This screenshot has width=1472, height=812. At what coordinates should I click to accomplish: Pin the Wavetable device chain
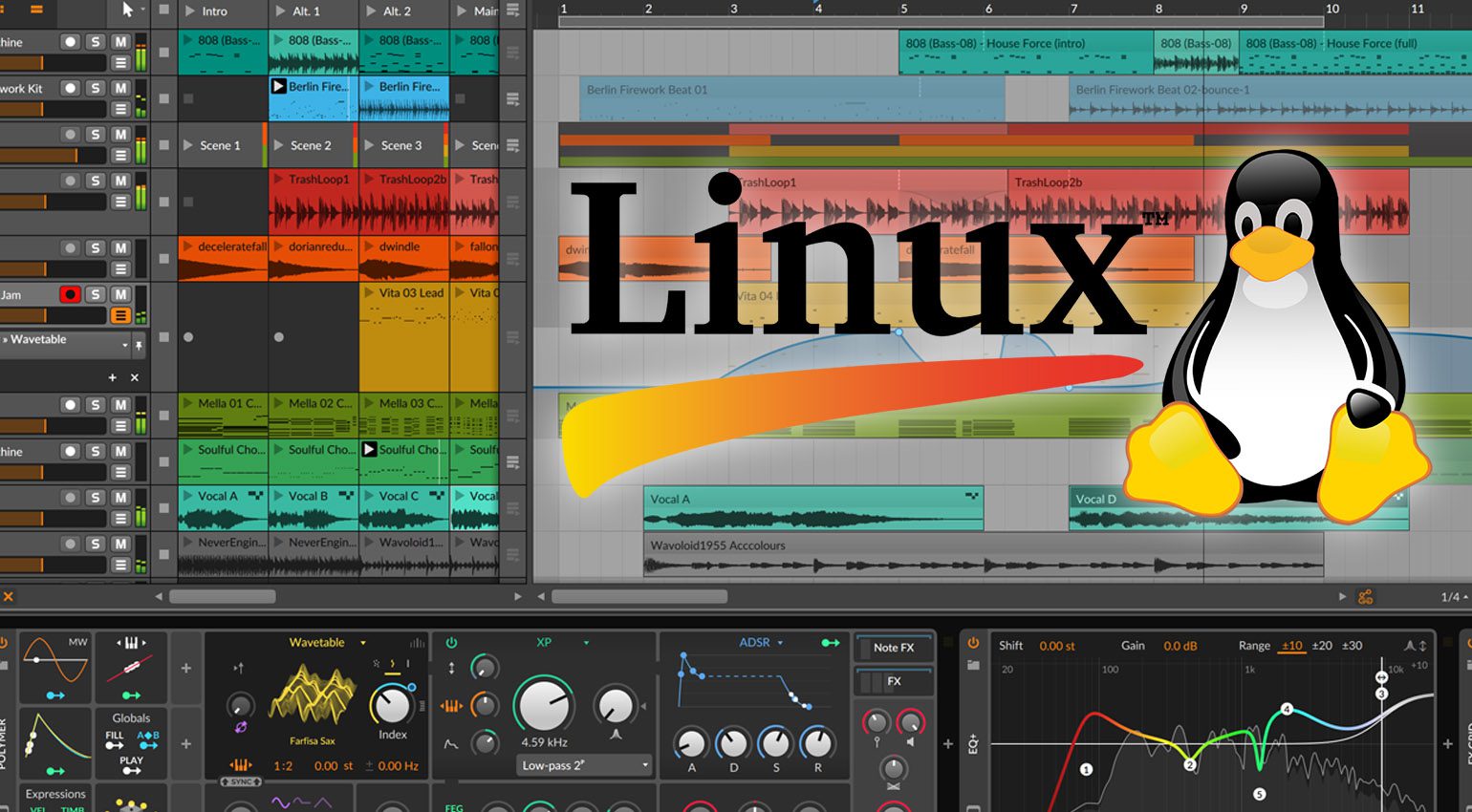coord(139,345)
